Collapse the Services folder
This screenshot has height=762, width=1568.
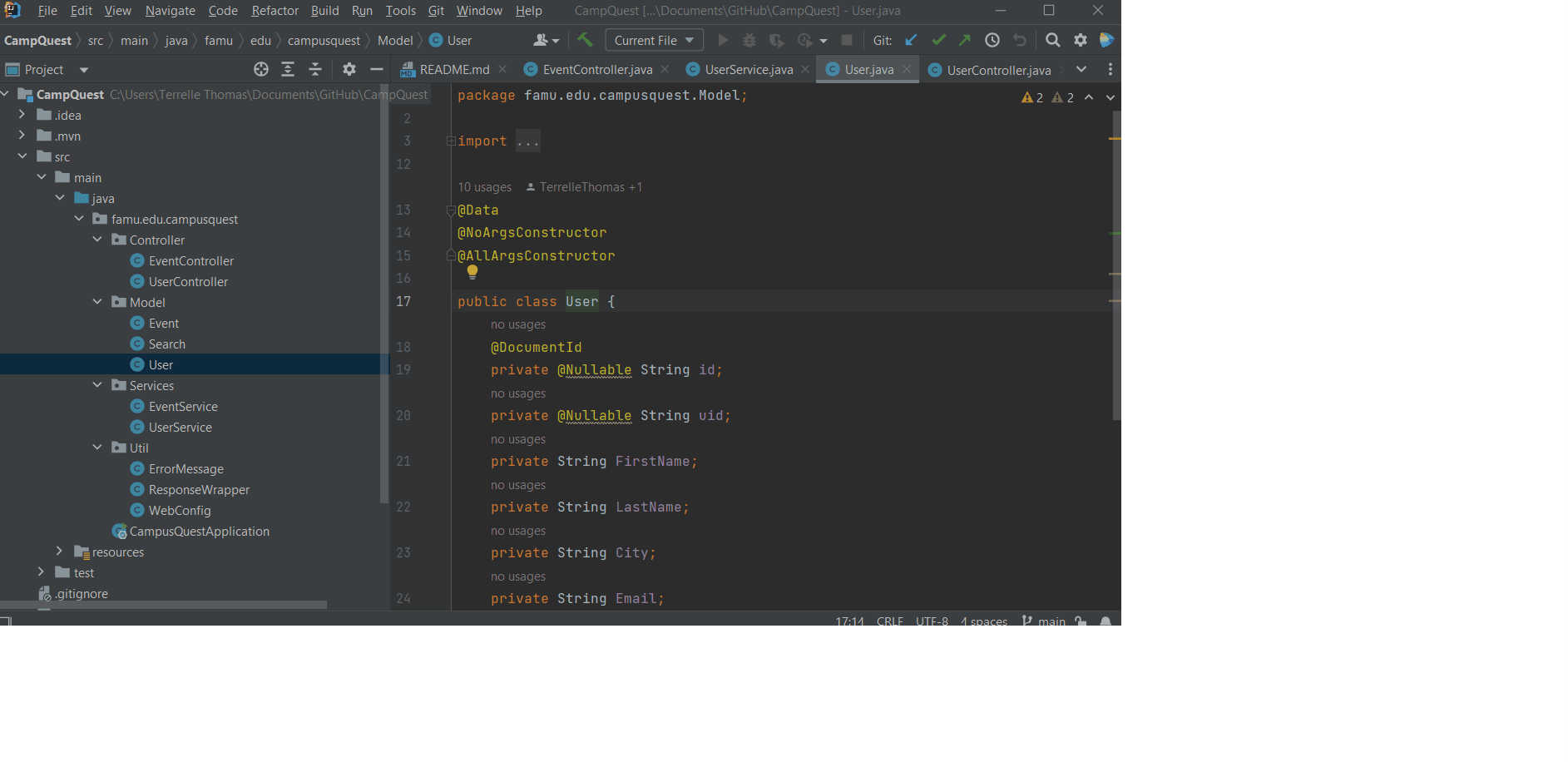tap(97, 385)
